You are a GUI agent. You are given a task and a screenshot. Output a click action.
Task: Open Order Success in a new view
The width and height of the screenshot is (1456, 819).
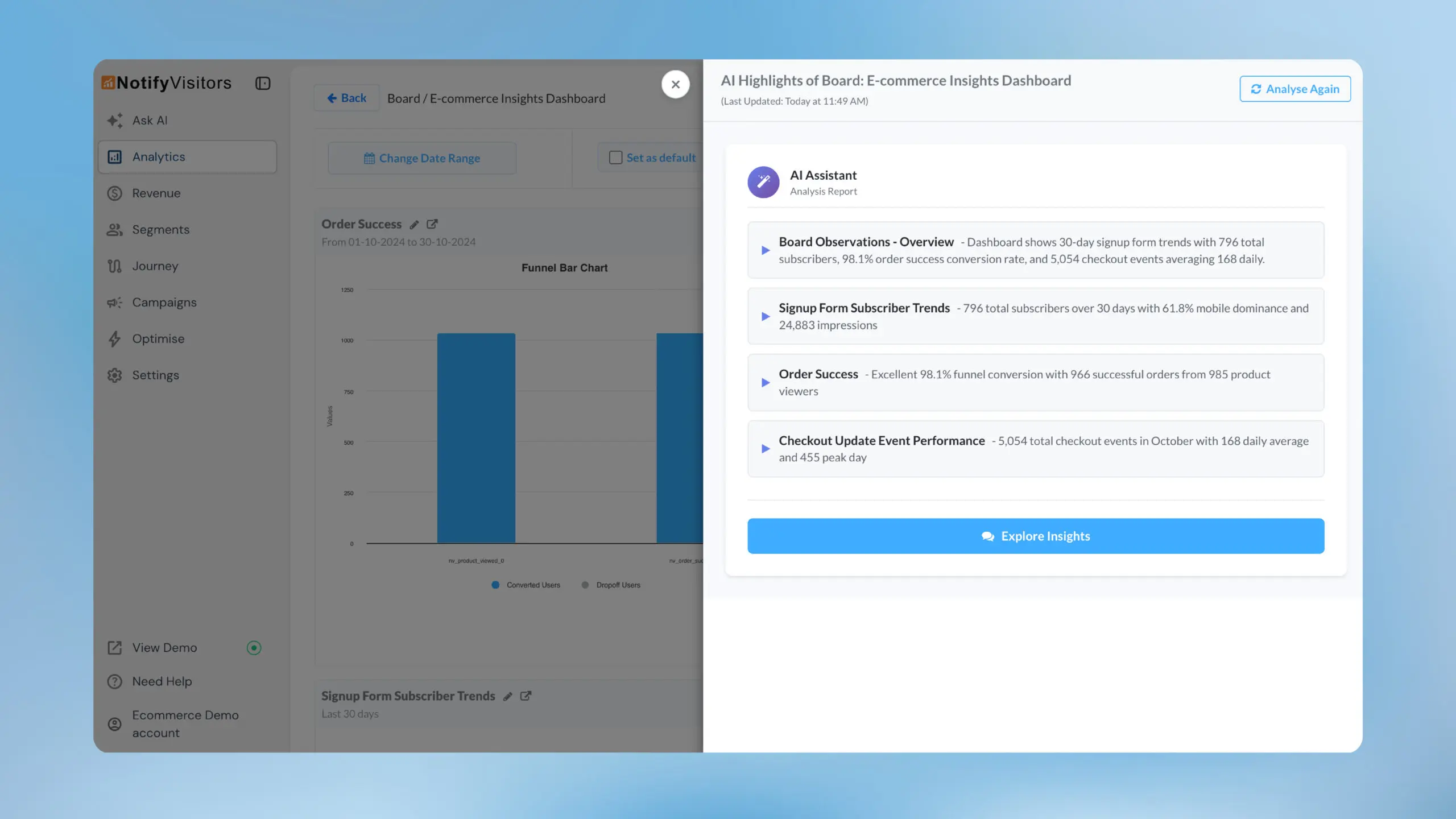(x=432, y=224)
